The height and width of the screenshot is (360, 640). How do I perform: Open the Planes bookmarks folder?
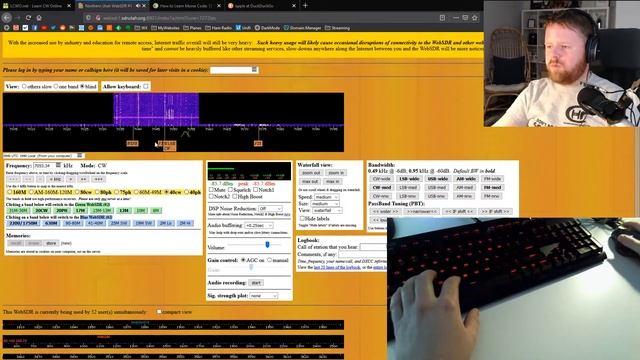[x=192, y=28]
